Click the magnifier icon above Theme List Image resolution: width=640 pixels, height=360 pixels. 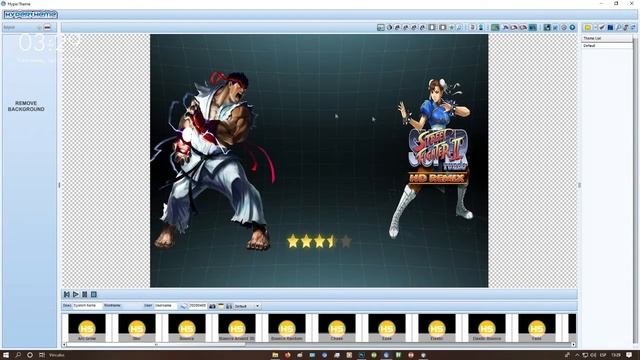pos(618,27)
